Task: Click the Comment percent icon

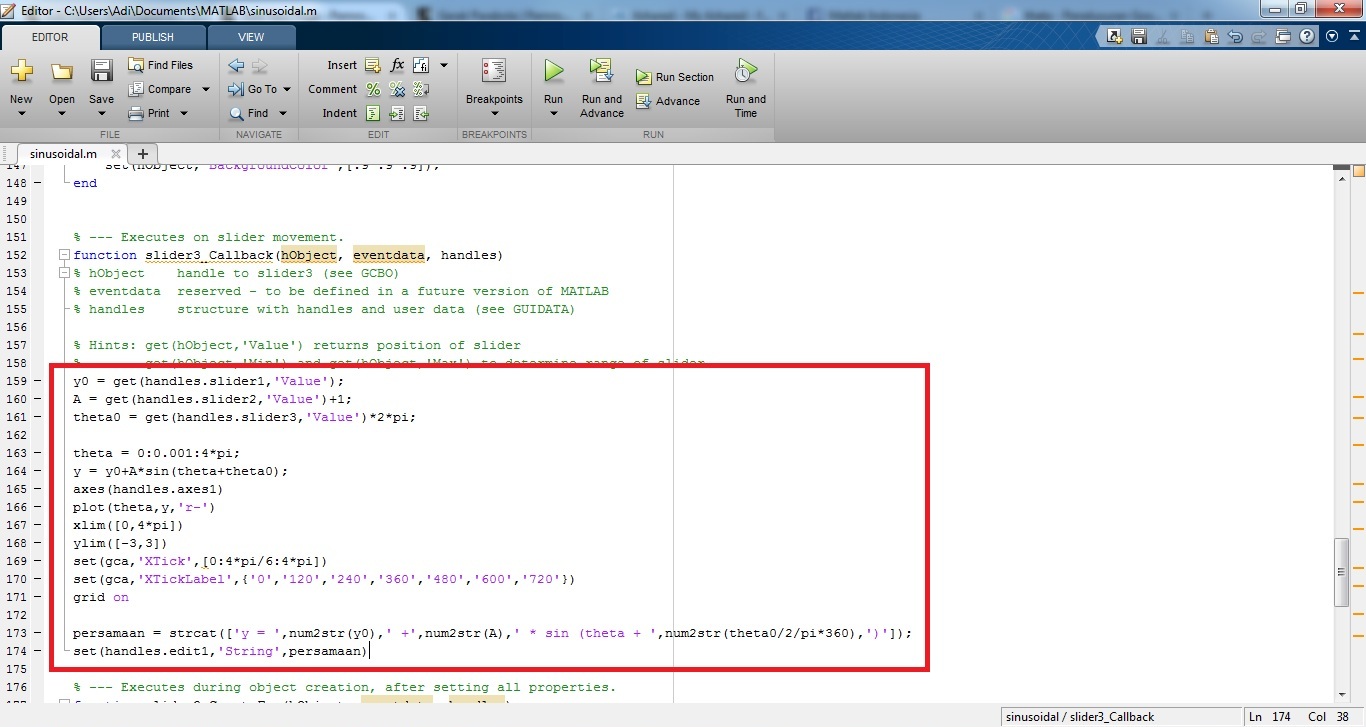Action: (373, 89)
